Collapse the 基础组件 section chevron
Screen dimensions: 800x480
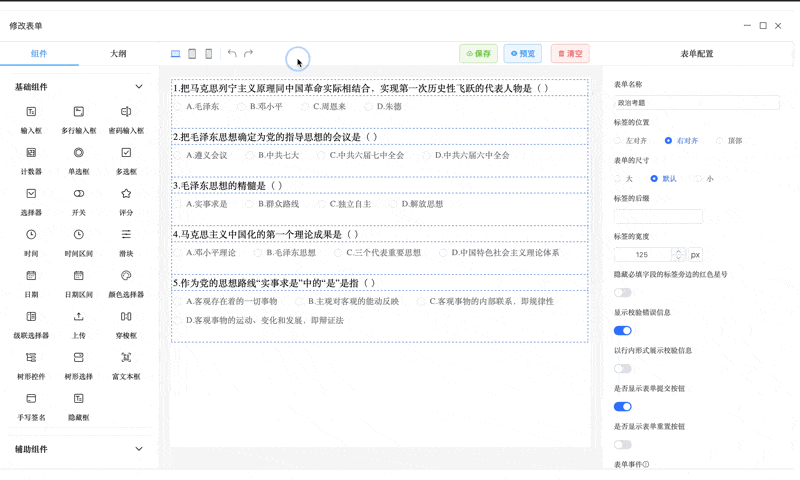[x=139, y=87]
